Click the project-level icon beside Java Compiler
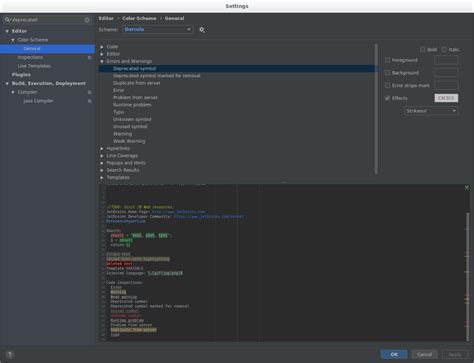The width and height of the screenshot is (474, 363). [x=89, y=101]
